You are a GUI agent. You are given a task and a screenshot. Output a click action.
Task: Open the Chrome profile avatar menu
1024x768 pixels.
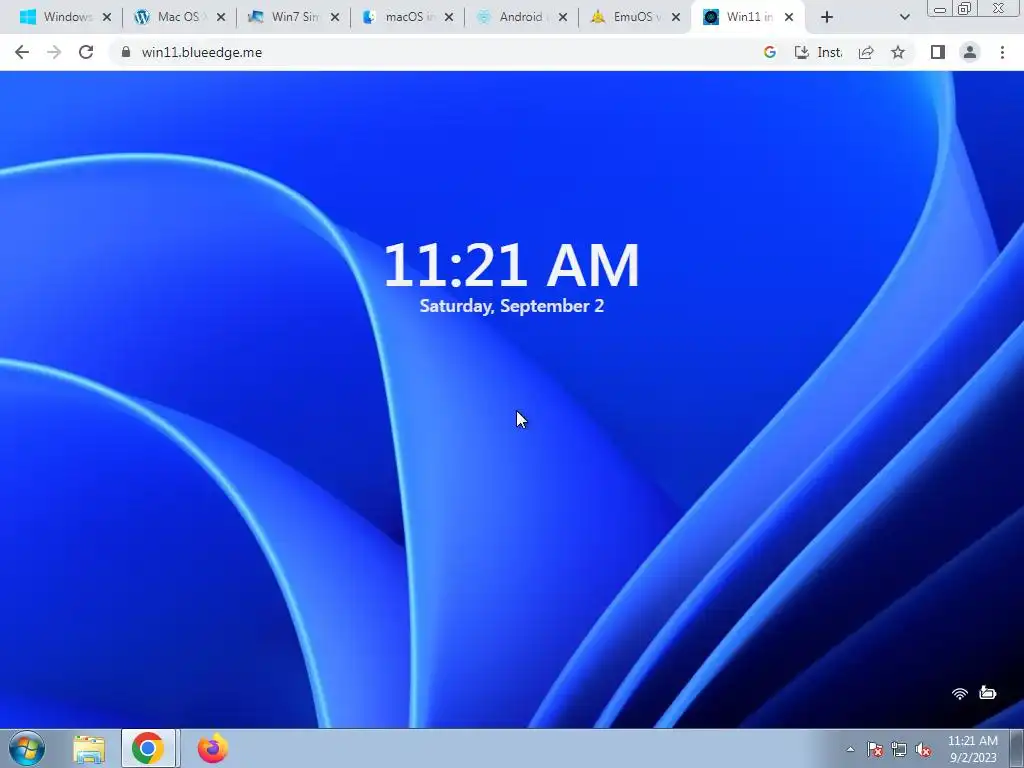[970, 52]
